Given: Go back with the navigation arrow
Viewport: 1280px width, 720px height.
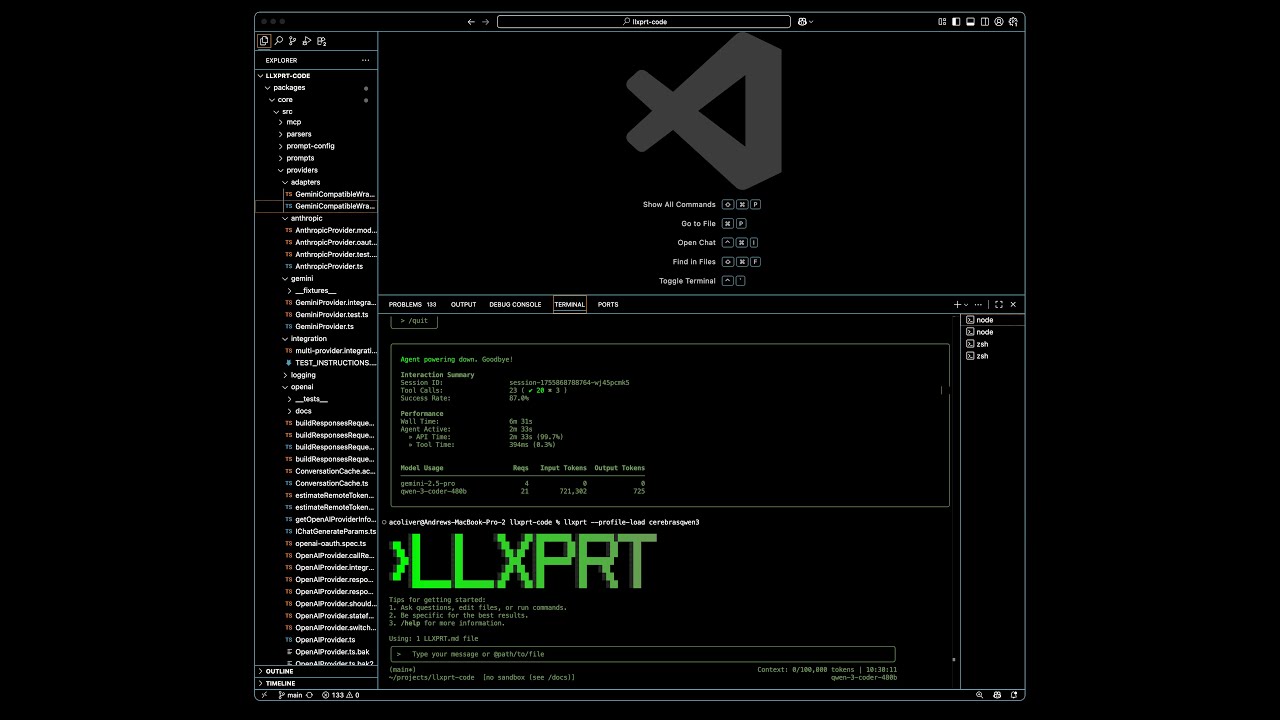Looking at the screenshot, I should 471,21.
